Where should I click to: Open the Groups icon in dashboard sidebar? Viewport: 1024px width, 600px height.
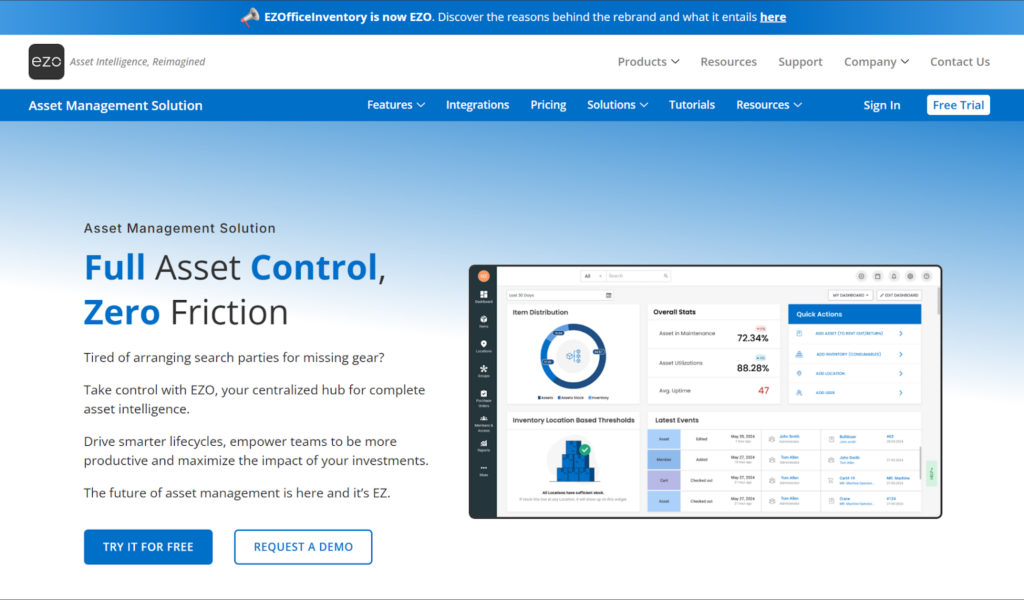pos(484,371)
